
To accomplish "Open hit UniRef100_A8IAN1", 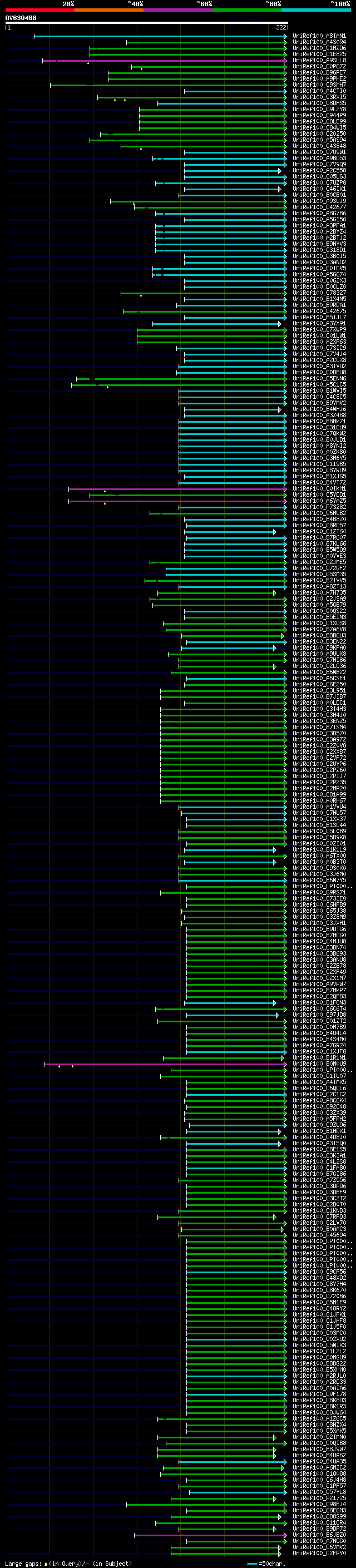I will coord(319,36).
